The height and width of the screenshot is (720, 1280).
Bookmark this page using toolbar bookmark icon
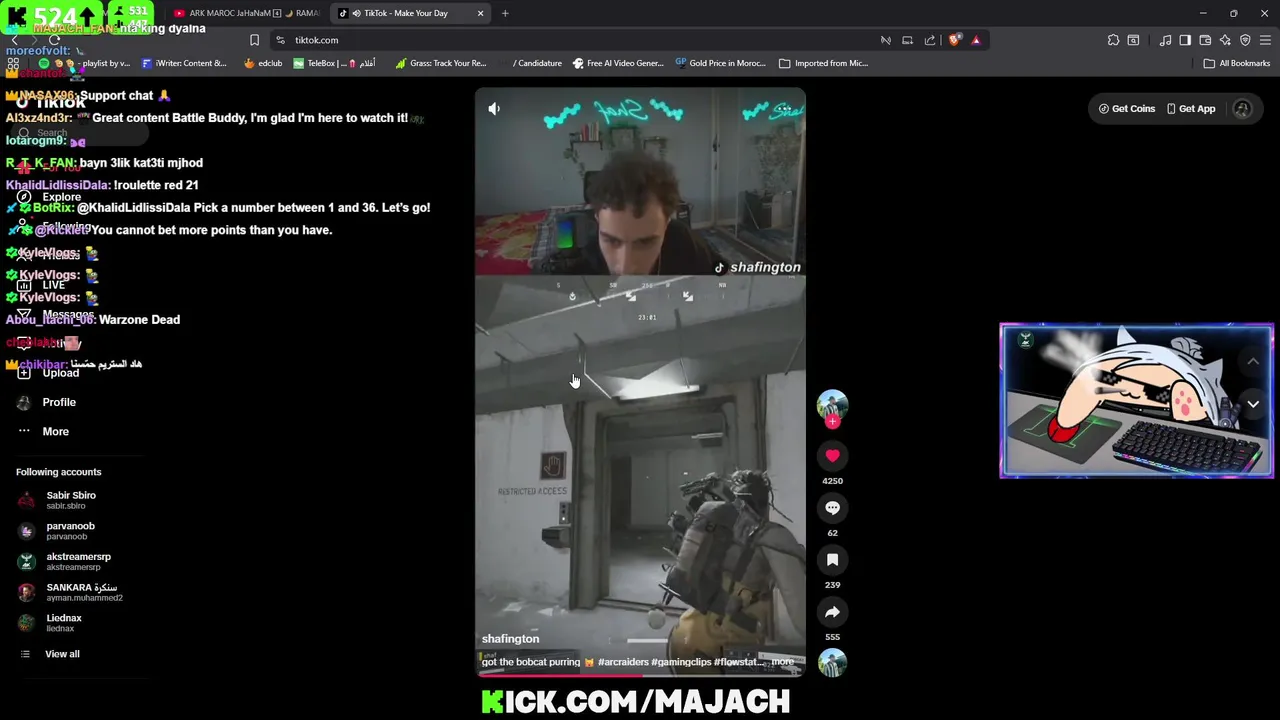[254, 40]
